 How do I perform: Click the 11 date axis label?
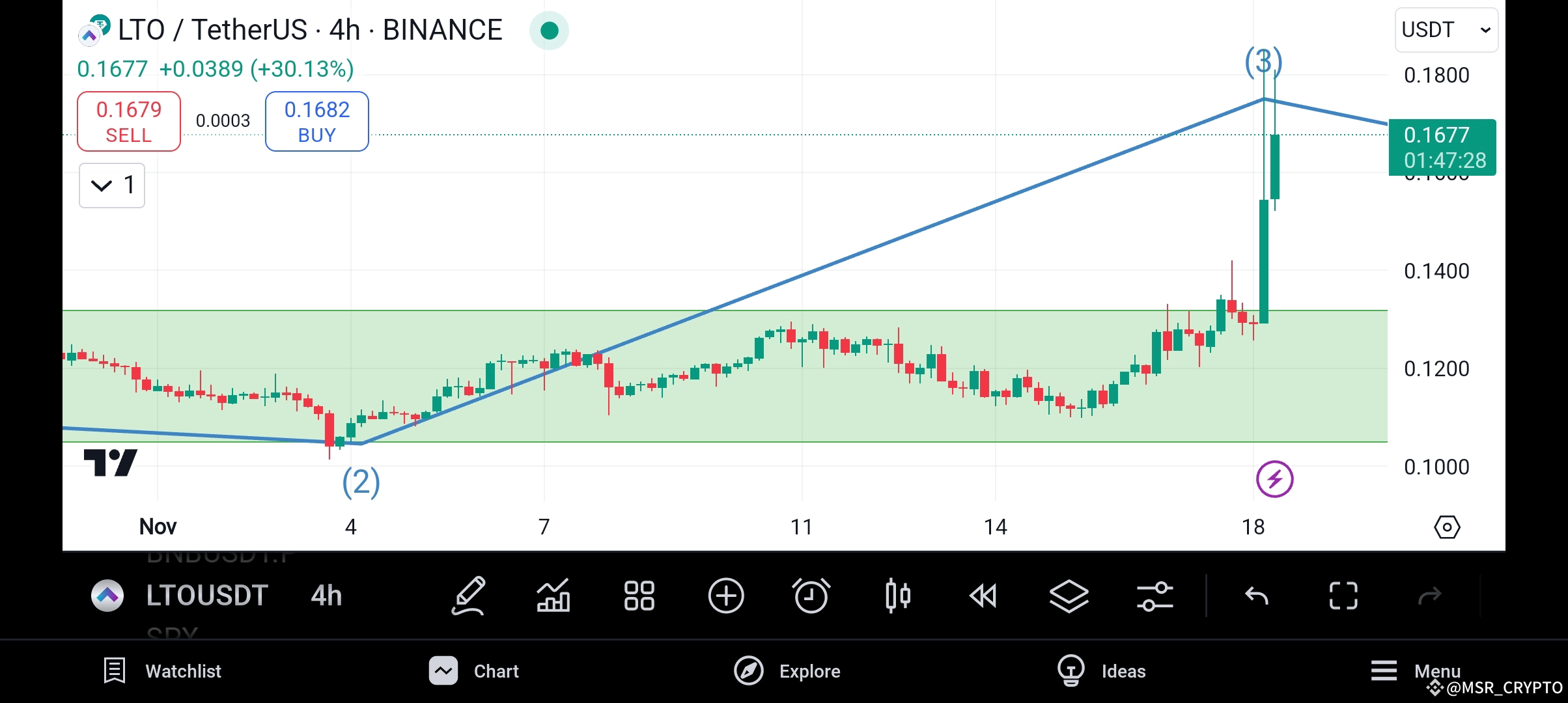[x=802, y=527]
